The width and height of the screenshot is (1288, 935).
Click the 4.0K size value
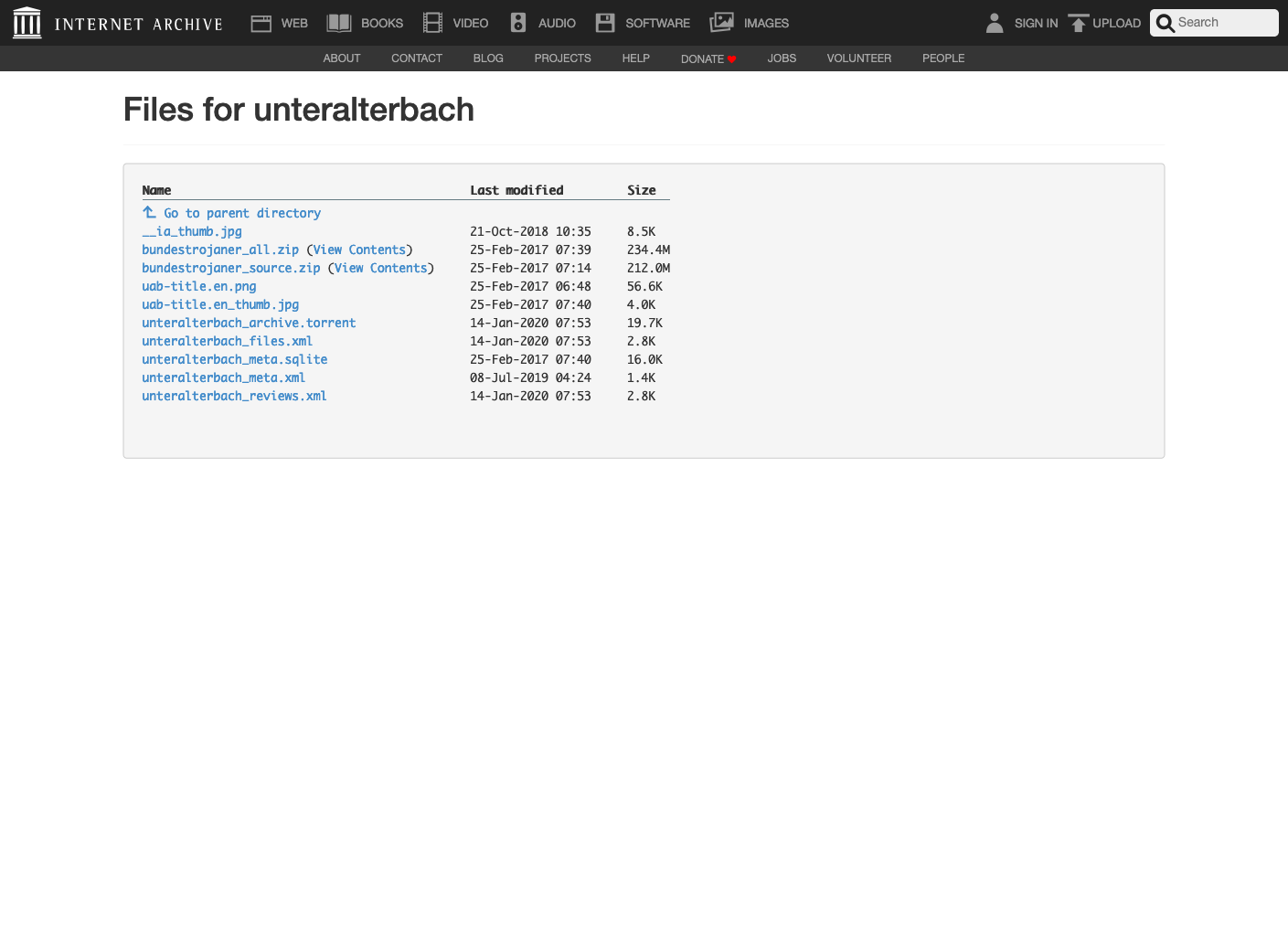(642, 304)
